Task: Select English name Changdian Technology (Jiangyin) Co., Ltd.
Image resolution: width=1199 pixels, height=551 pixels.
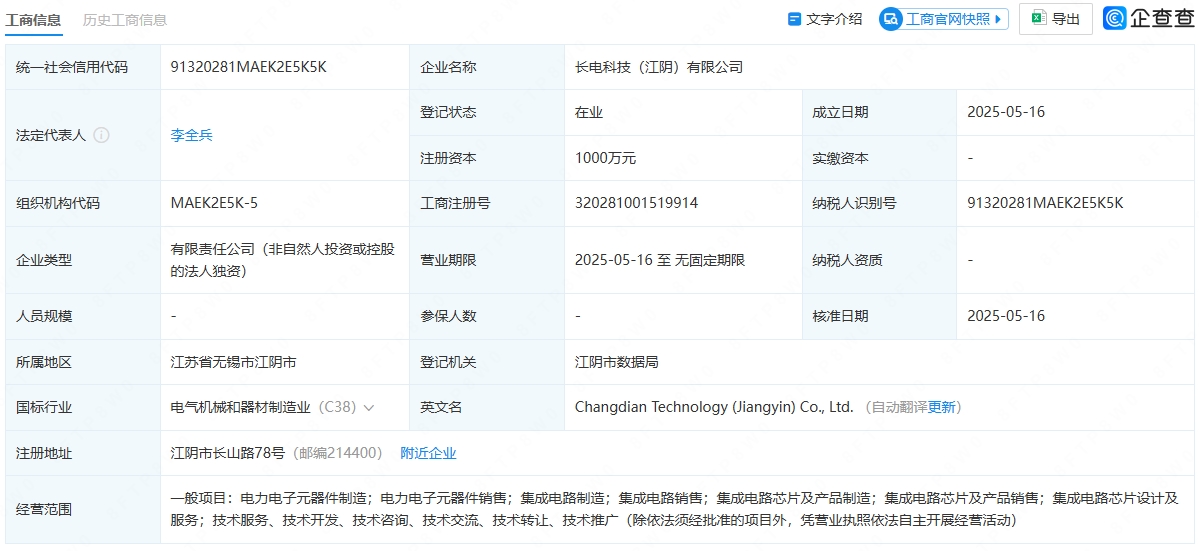Action: tap(714, 407)
